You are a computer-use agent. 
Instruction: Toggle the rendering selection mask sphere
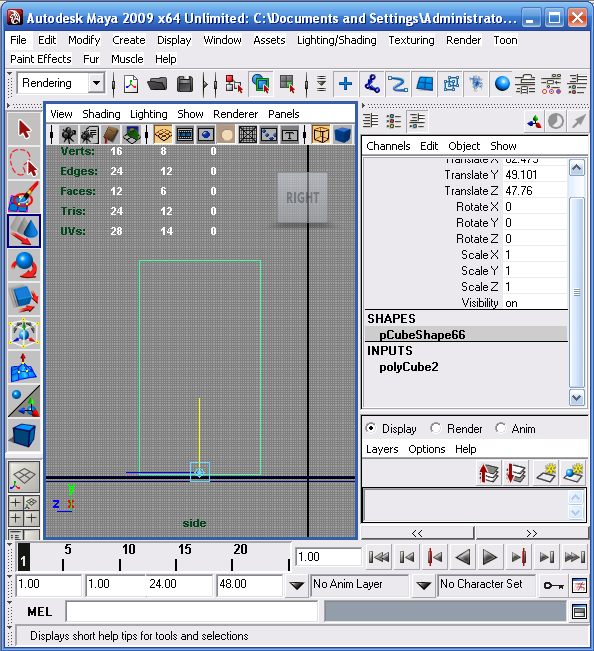point(502,84)
